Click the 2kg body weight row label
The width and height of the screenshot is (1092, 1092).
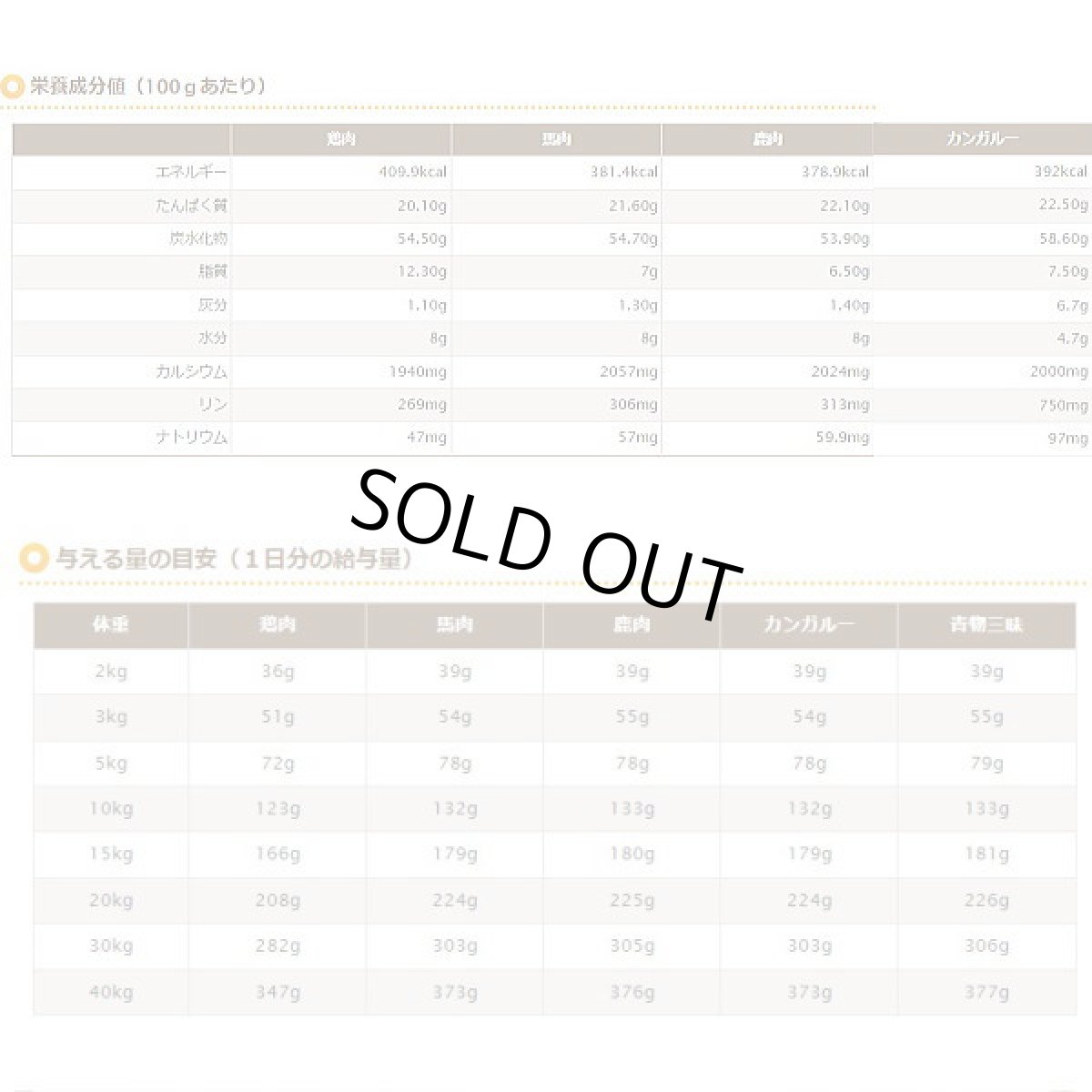point(111,672)
